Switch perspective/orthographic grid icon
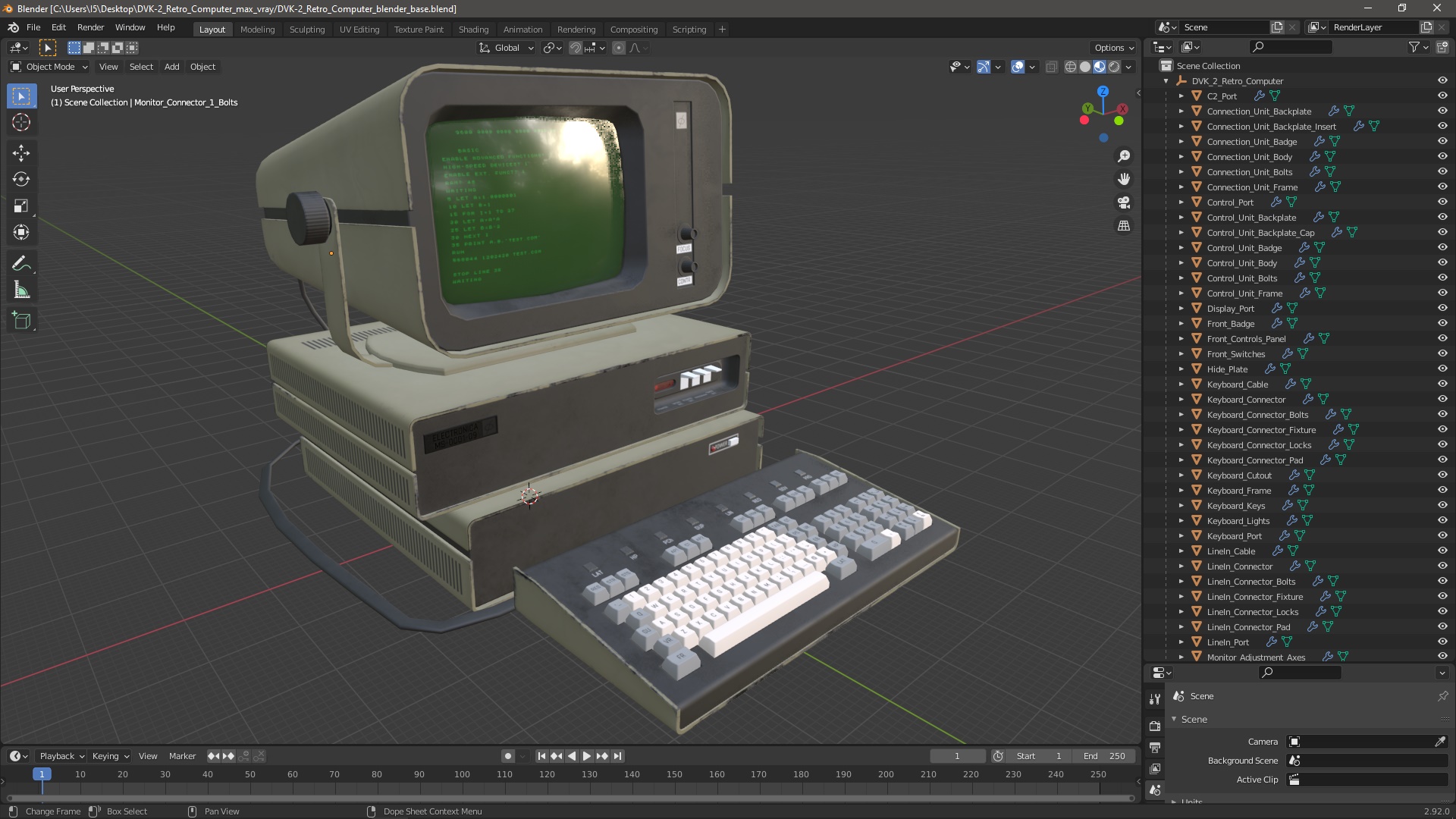 point(1124,226)
